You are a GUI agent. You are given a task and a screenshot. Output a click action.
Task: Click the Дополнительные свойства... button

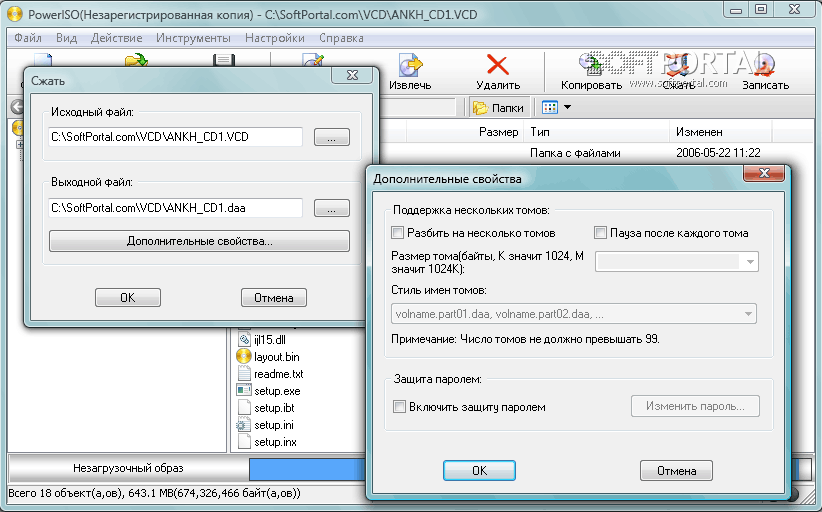[199, 241]
